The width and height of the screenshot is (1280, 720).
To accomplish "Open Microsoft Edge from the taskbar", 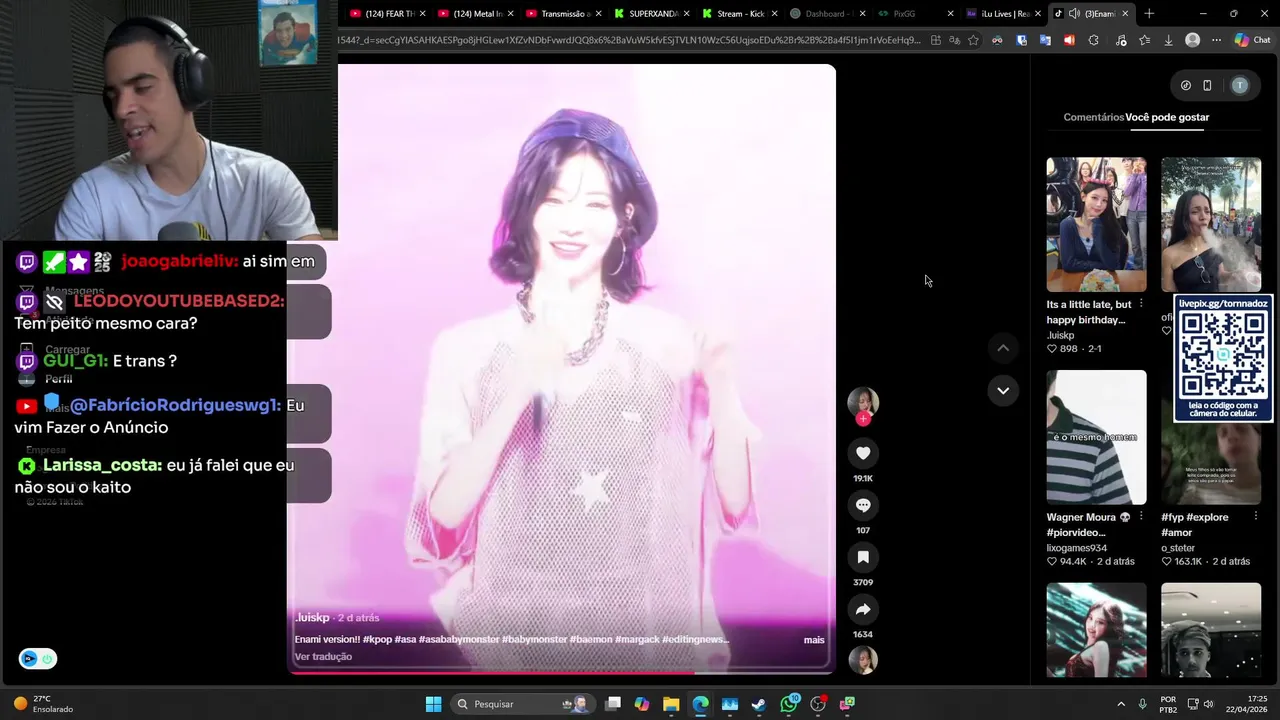I will click(700, 704).
